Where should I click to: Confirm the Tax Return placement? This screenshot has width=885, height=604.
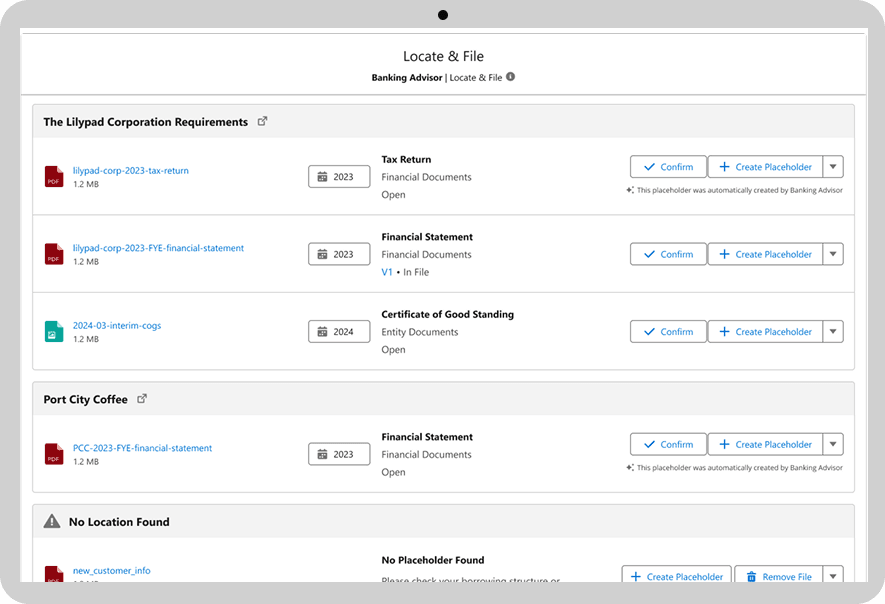click(x=668, y=167)
